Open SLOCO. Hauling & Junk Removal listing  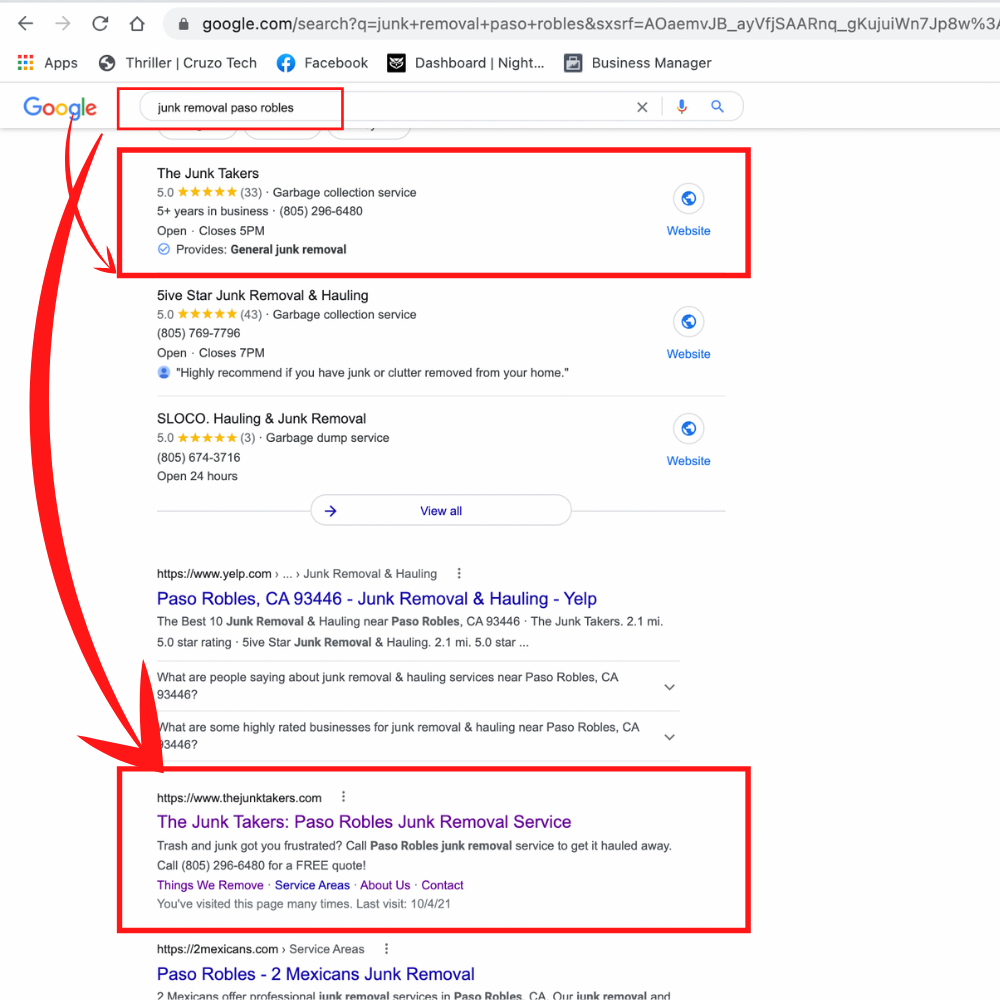tap(261, 418)
